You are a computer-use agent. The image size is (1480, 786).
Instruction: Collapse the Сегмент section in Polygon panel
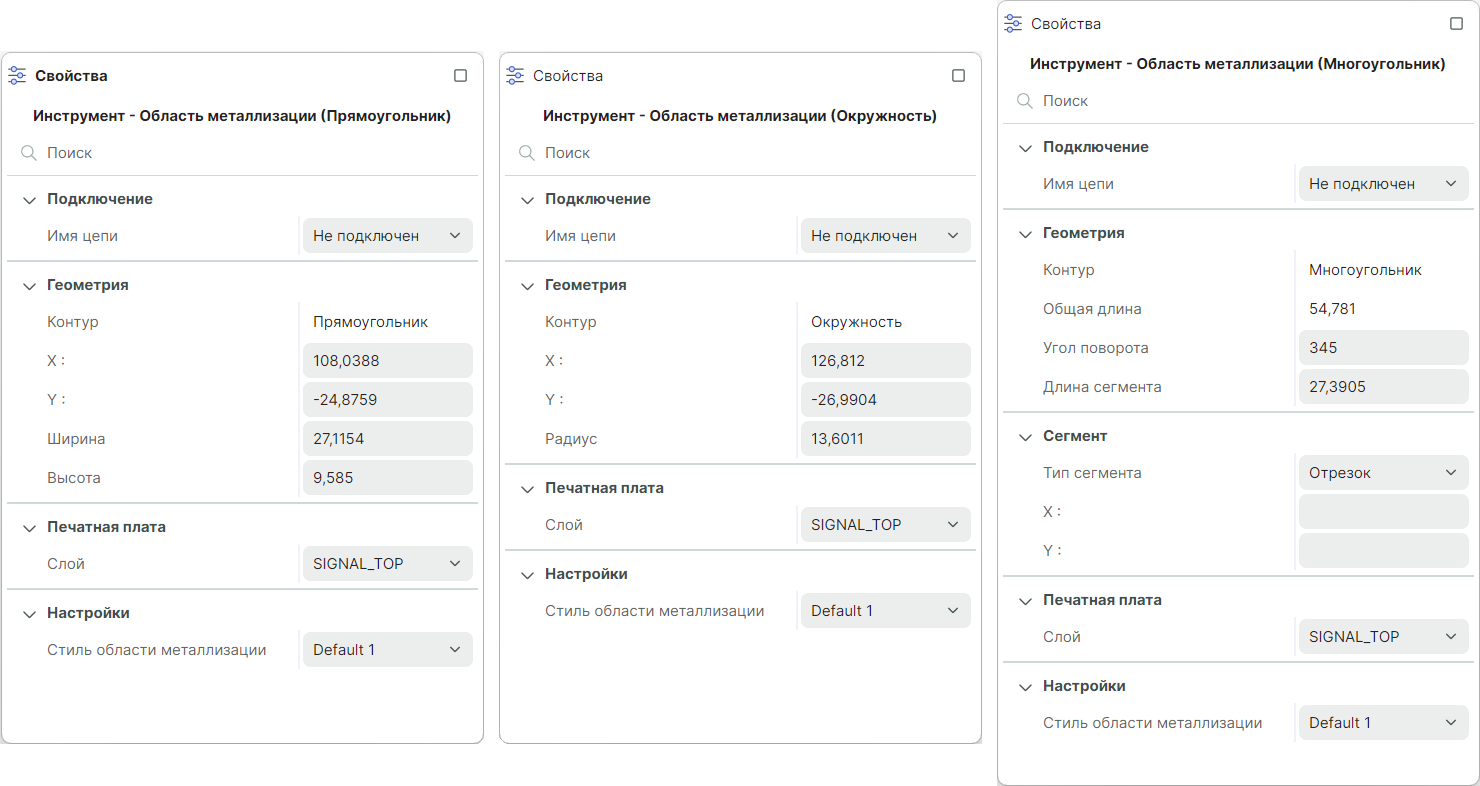point(1024,436)
